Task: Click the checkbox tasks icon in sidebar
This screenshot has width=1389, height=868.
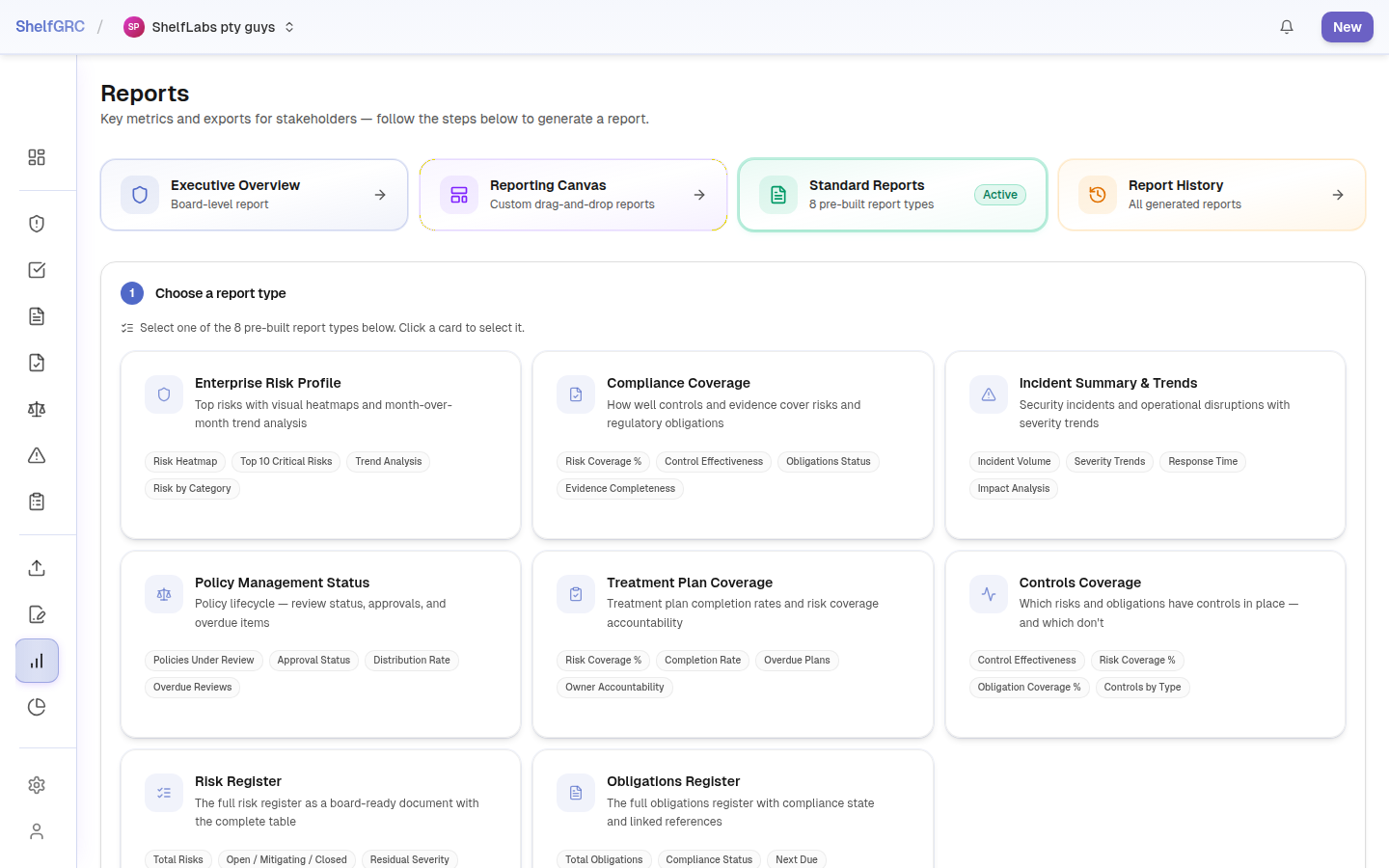Action: (37, 270)
